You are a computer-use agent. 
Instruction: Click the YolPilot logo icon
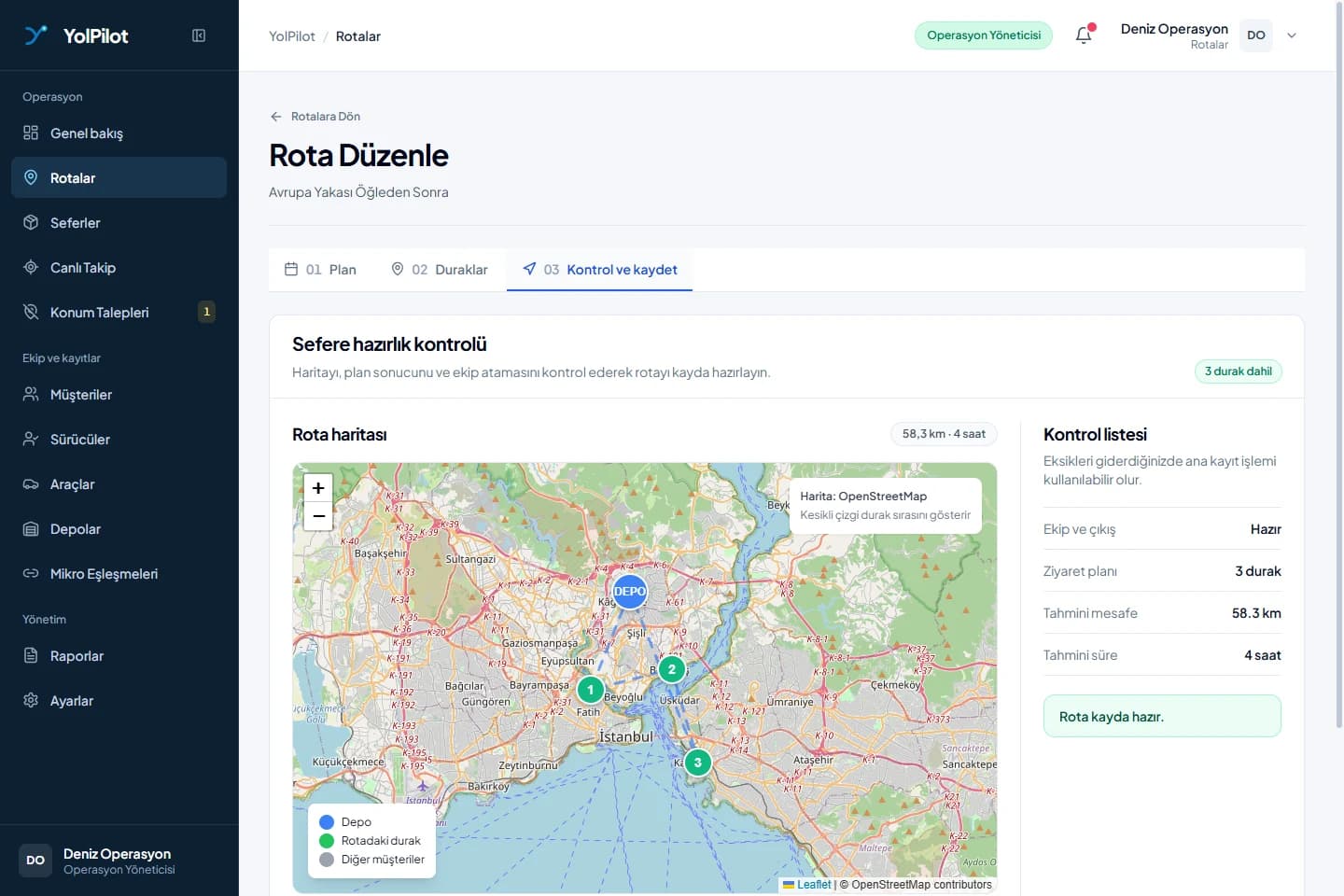(x=35, y=35)
